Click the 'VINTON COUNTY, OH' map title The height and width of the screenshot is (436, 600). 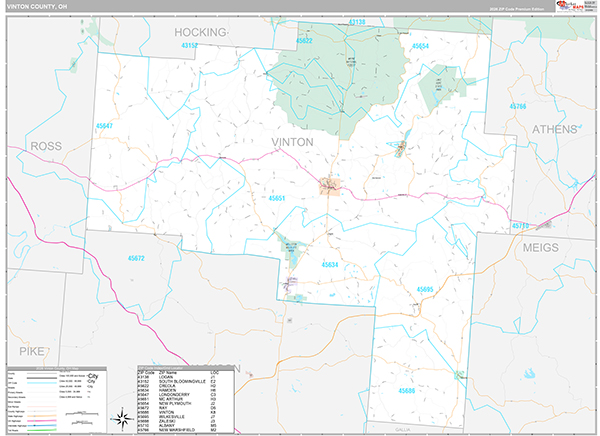37,7
